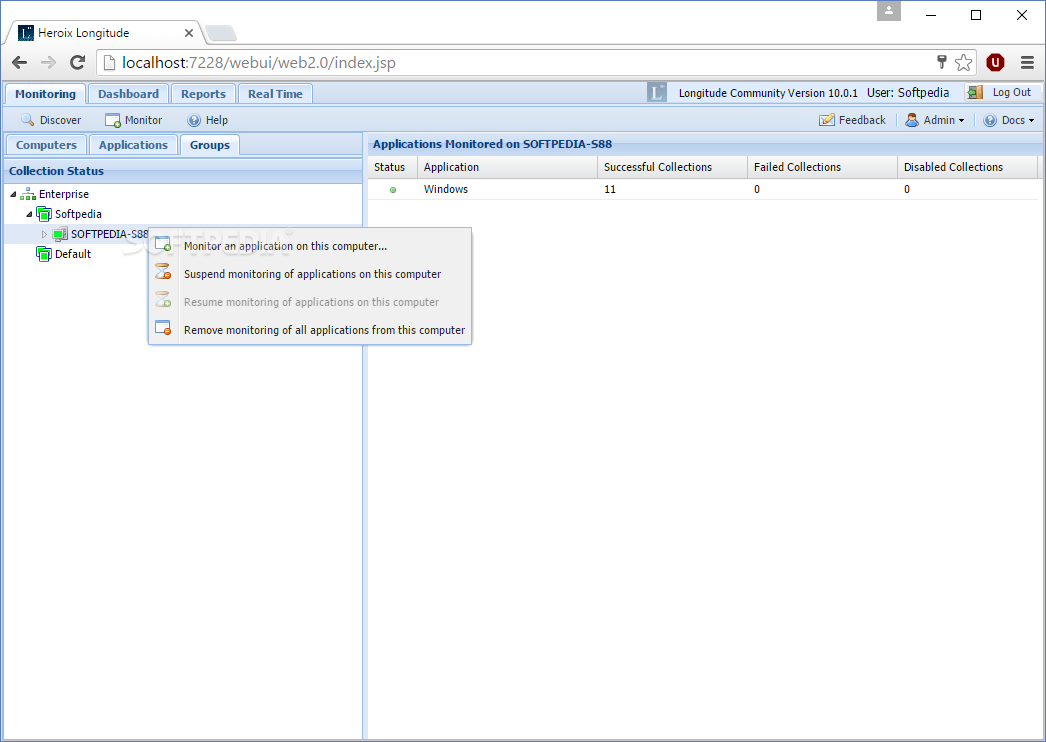
Task: Open the Docs dropdown arrow
Action: [1031, 121]
